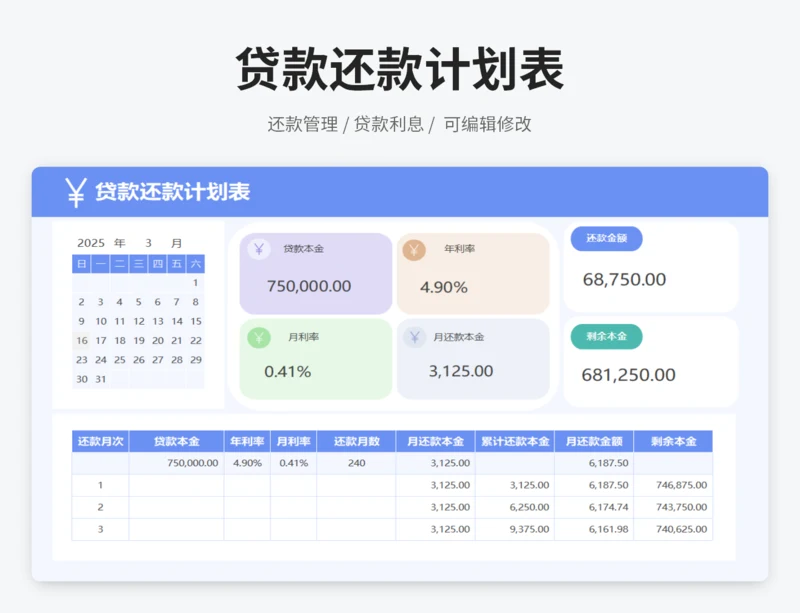Click the 贷款还款计划表 title in blue header
The image size is (800, 613).
click(x=172, y=192)
